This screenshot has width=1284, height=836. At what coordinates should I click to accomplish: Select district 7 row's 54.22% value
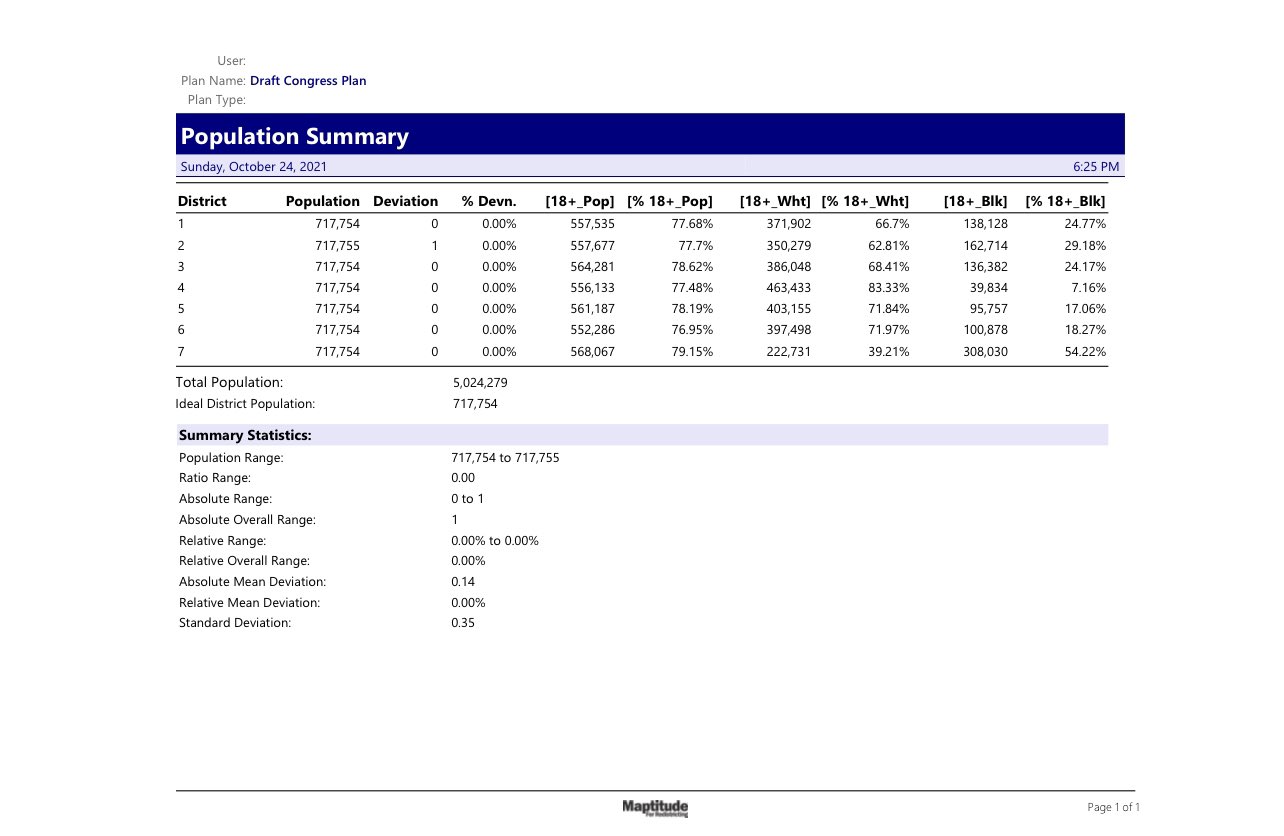tap(1086, 352)
